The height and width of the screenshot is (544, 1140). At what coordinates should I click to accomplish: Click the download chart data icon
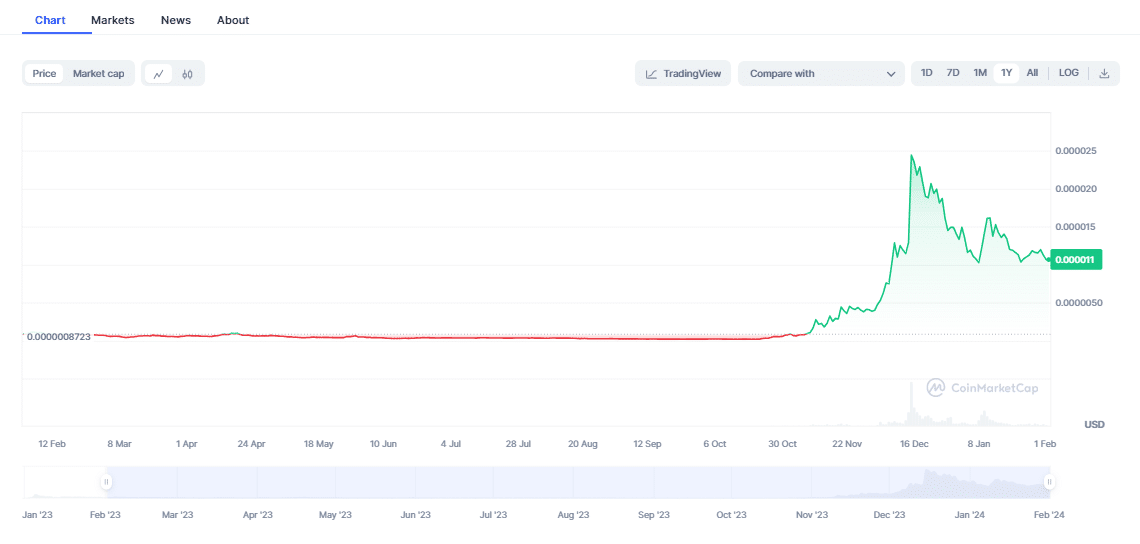pos(1104,73)
